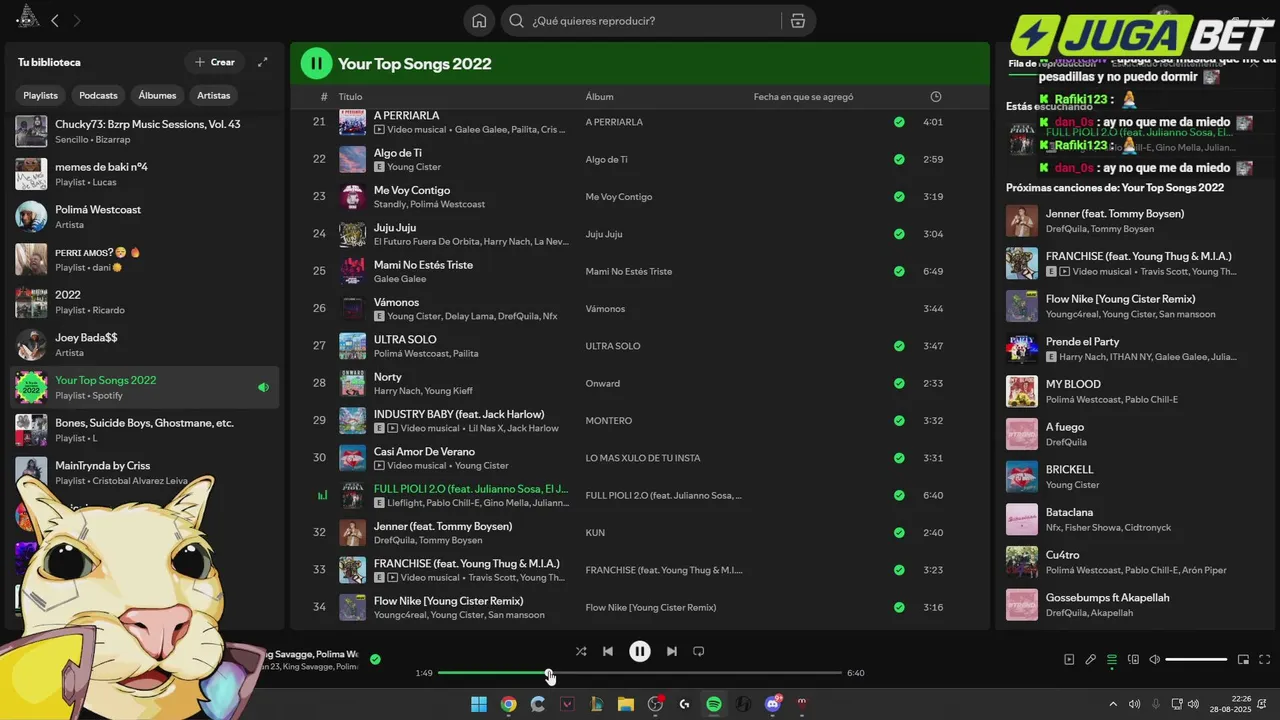Click the Mami No Estés Triste cover thumbnail

[352, 271]
